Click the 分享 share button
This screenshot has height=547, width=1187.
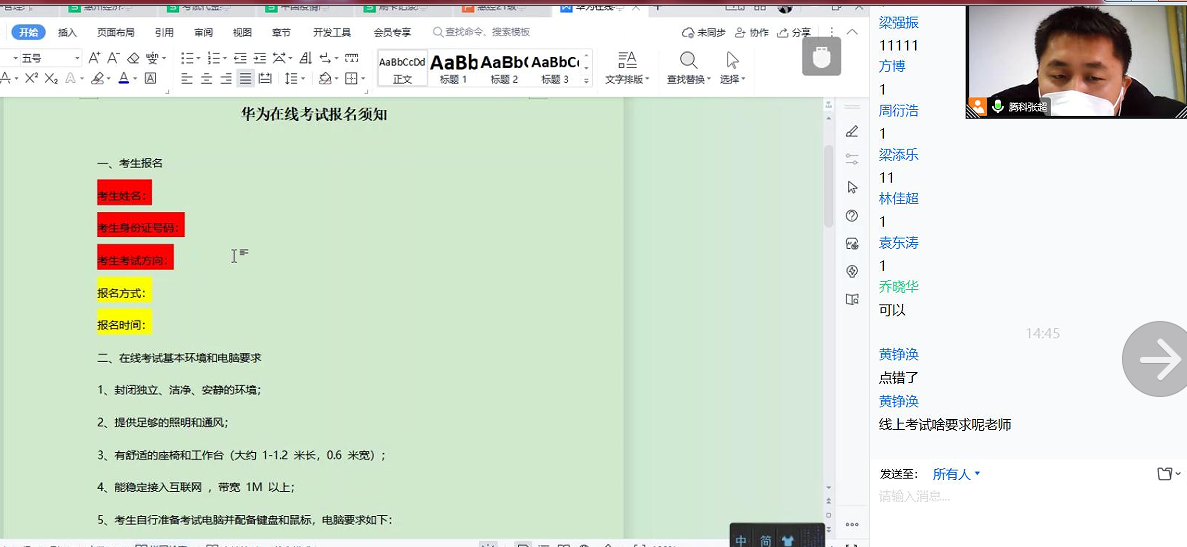click(794, 33)
